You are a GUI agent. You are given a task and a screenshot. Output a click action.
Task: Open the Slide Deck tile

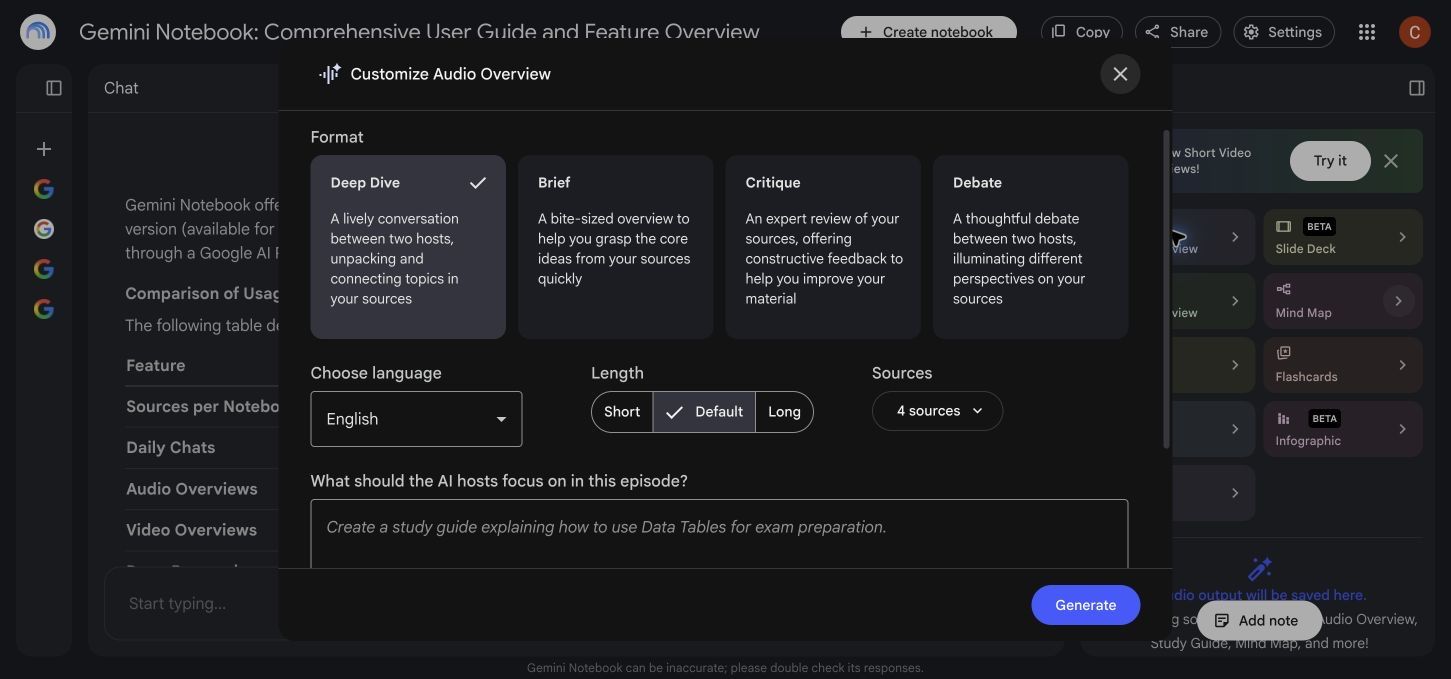click(1342, 237)
